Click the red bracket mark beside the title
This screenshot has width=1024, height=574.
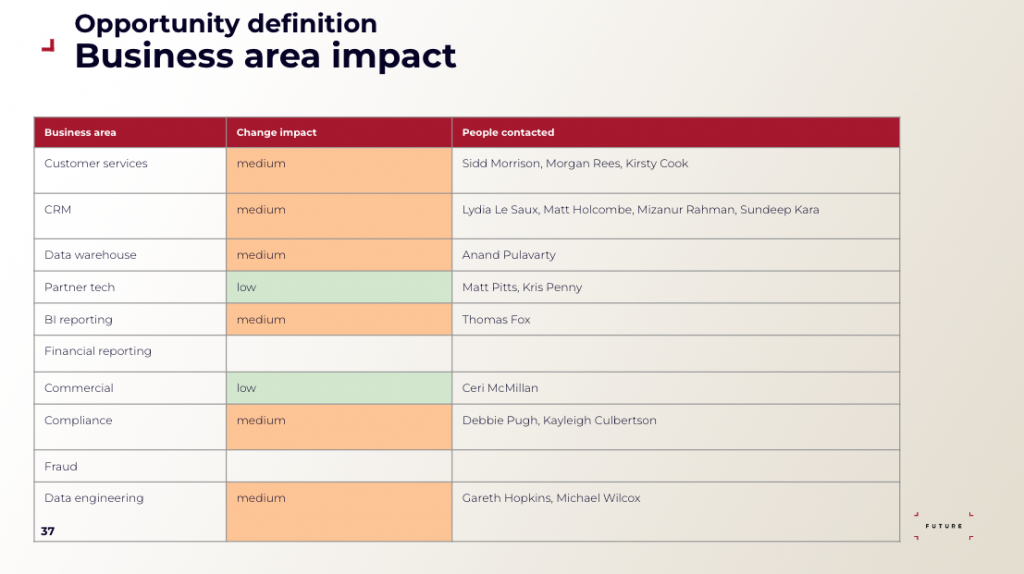click(x=47, y=46)
